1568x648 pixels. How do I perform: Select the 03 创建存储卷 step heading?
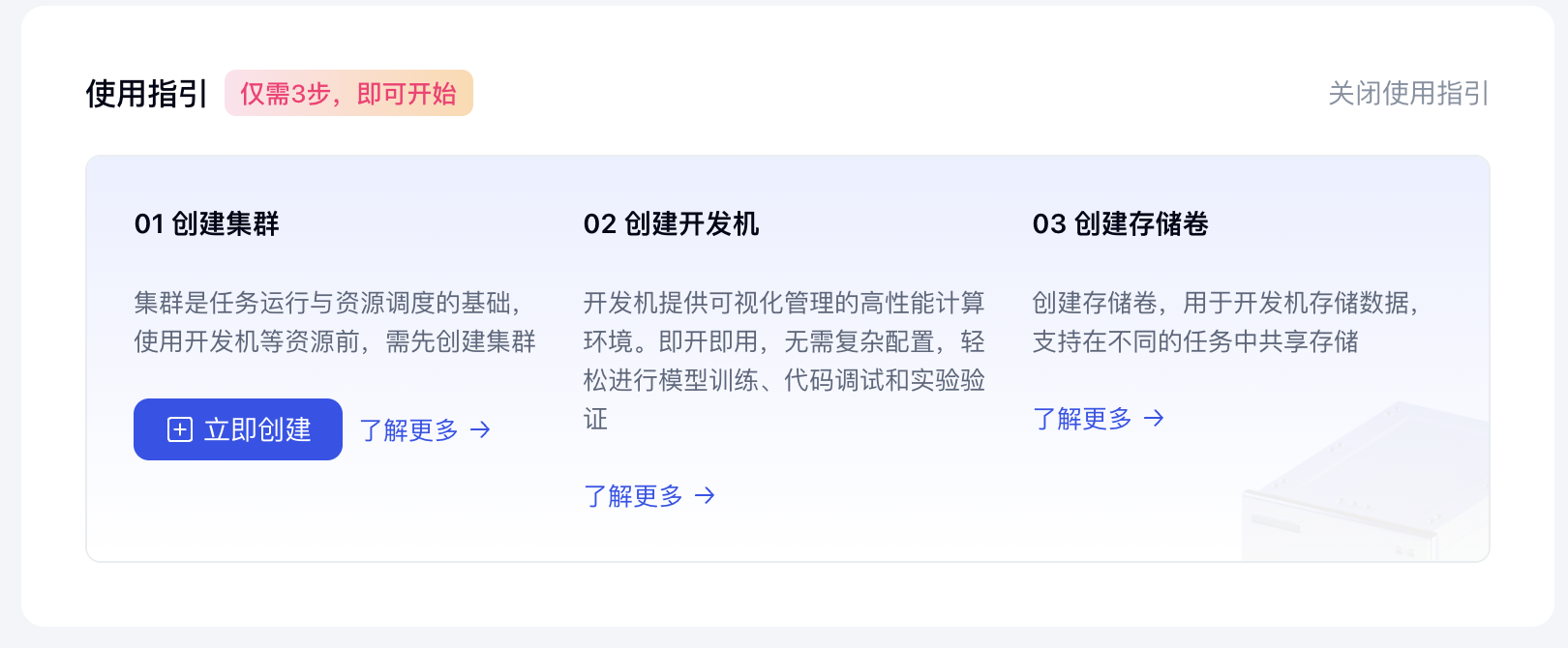[x=1120, y=224]
